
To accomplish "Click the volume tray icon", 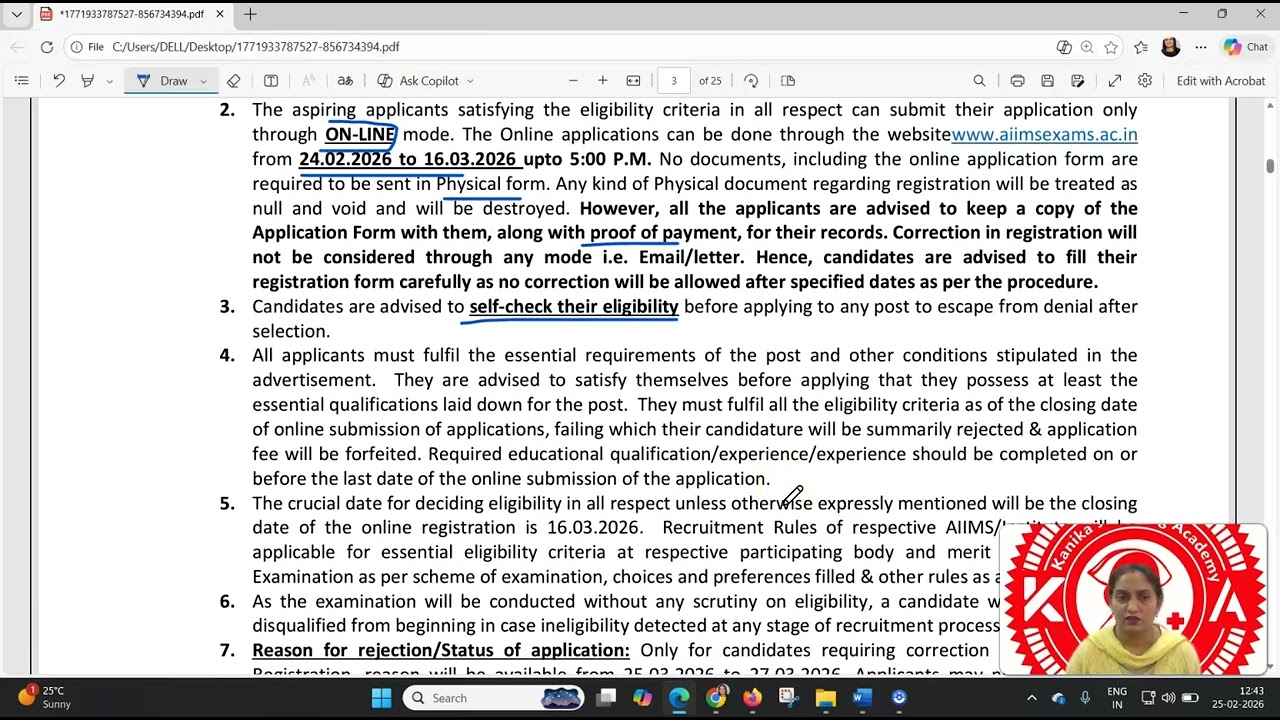I will tap(1169, 698).
